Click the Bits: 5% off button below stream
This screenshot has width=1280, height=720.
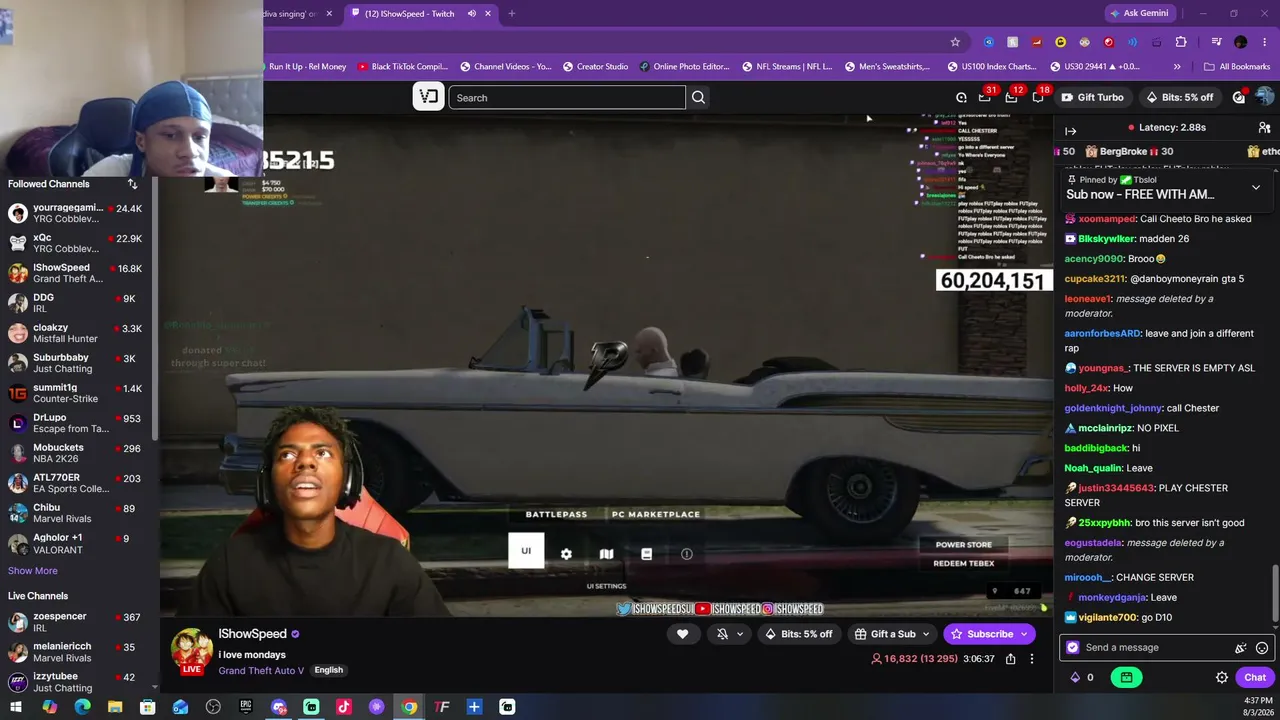click(798, 634)
